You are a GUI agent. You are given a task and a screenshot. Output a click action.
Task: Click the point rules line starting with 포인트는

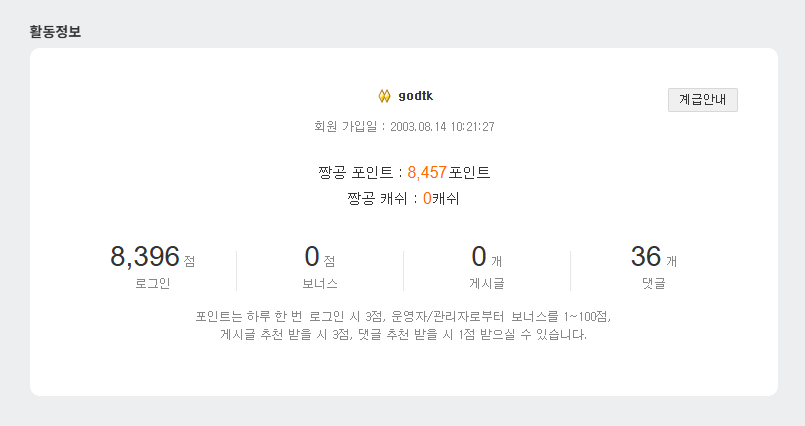coord(403,316)
